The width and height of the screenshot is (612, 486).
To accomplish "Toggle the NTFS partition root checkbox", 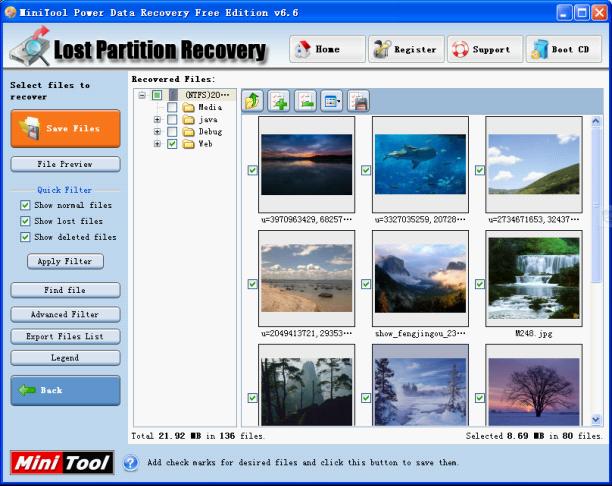I will click(x=157, y=95).
